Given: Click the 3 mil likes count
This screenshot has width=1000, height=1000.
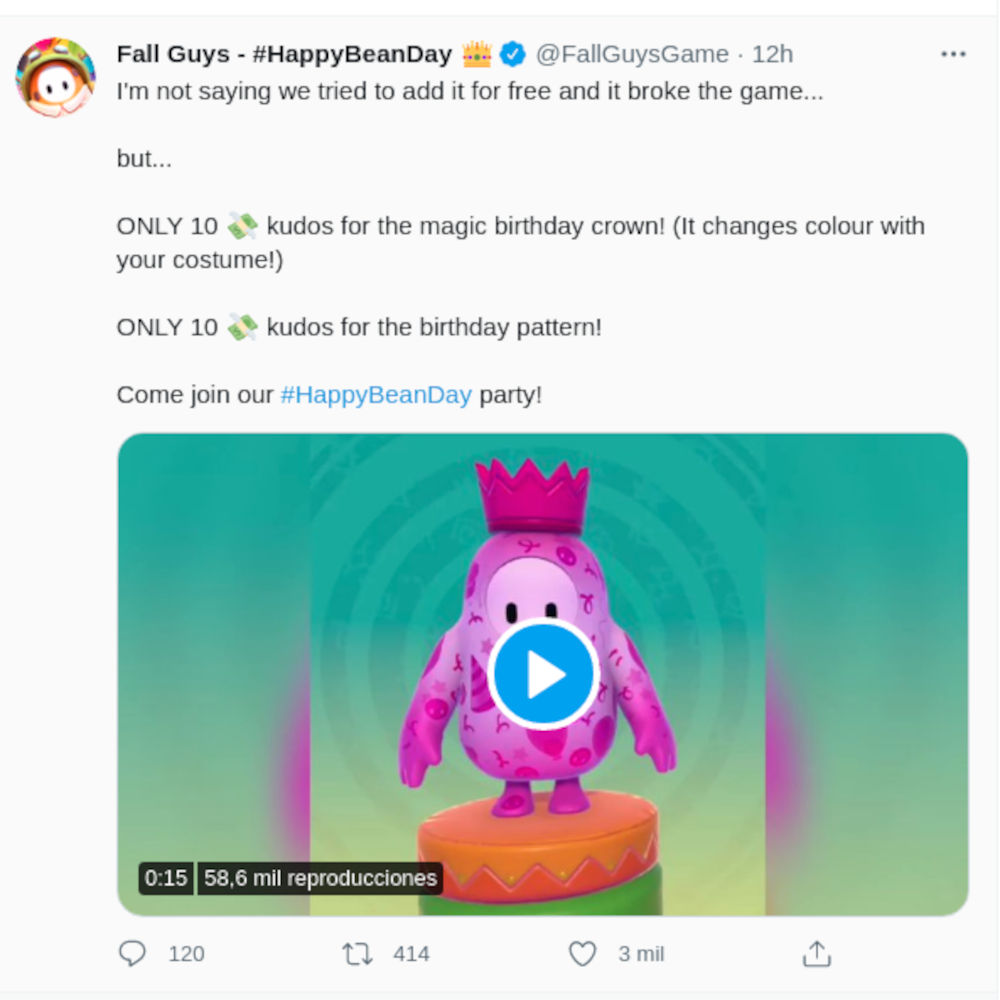Looking at the screenshot, I should pyautogui.click(x=641, y=954).
